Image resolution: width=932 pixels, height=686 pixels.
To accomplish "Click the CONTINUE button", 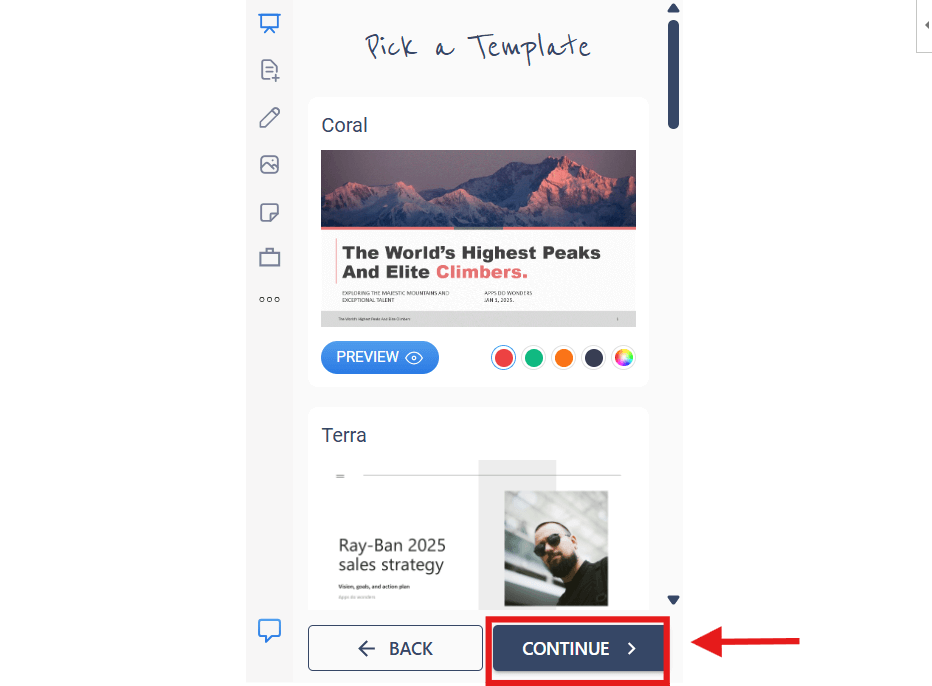I will coord(578,648).
